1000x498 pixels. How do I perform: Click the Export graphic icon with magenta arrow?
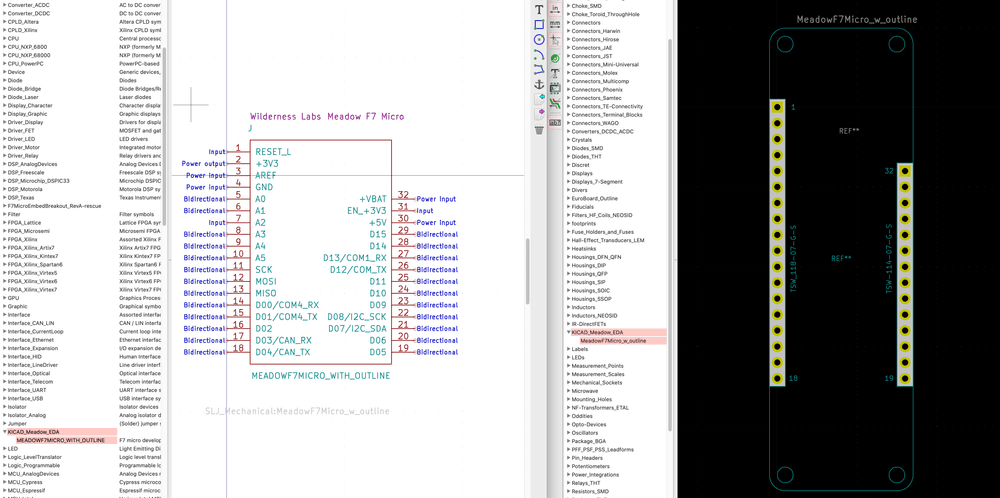point(539,113)
